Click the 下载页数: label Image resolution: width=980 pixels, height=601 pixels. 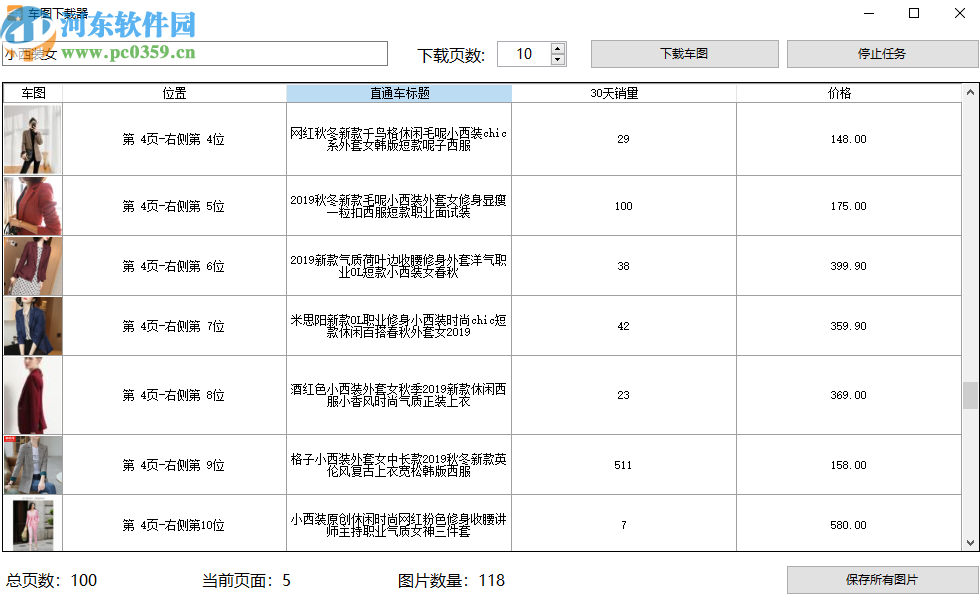coord(451,56)
